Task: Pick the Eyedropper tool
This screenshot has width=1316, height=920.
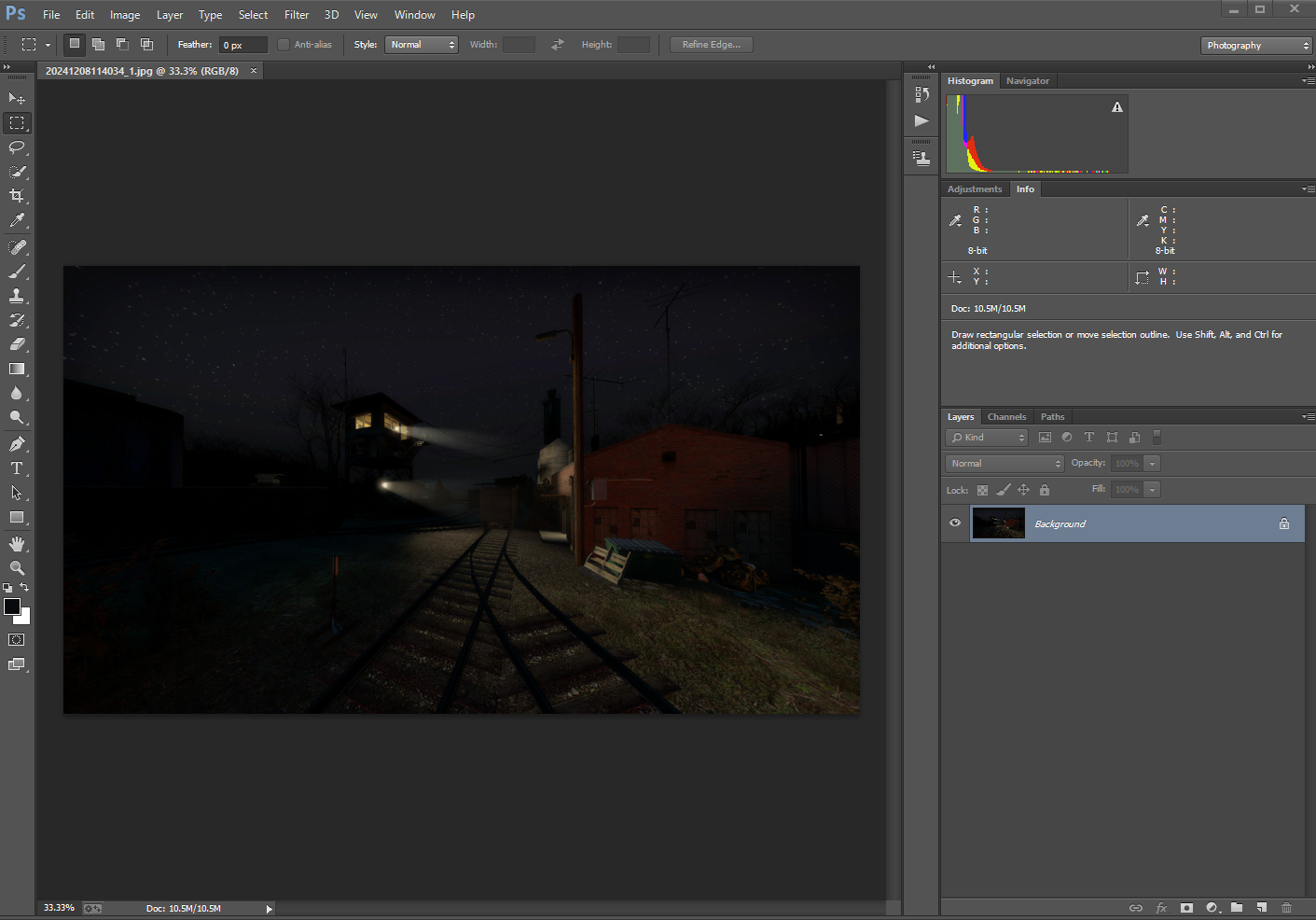Action: click(x=17, y=220)
